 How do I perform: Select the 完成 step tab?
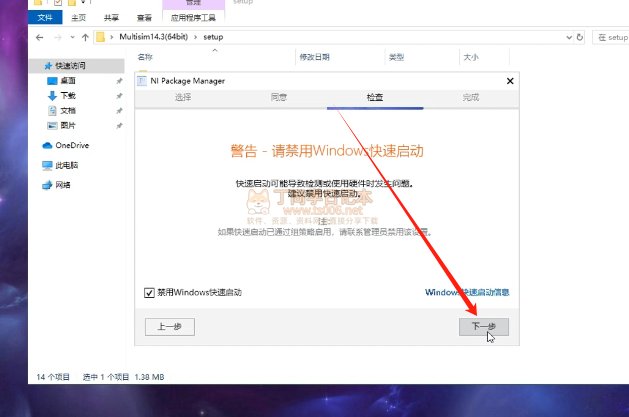[x=471, y=97]
